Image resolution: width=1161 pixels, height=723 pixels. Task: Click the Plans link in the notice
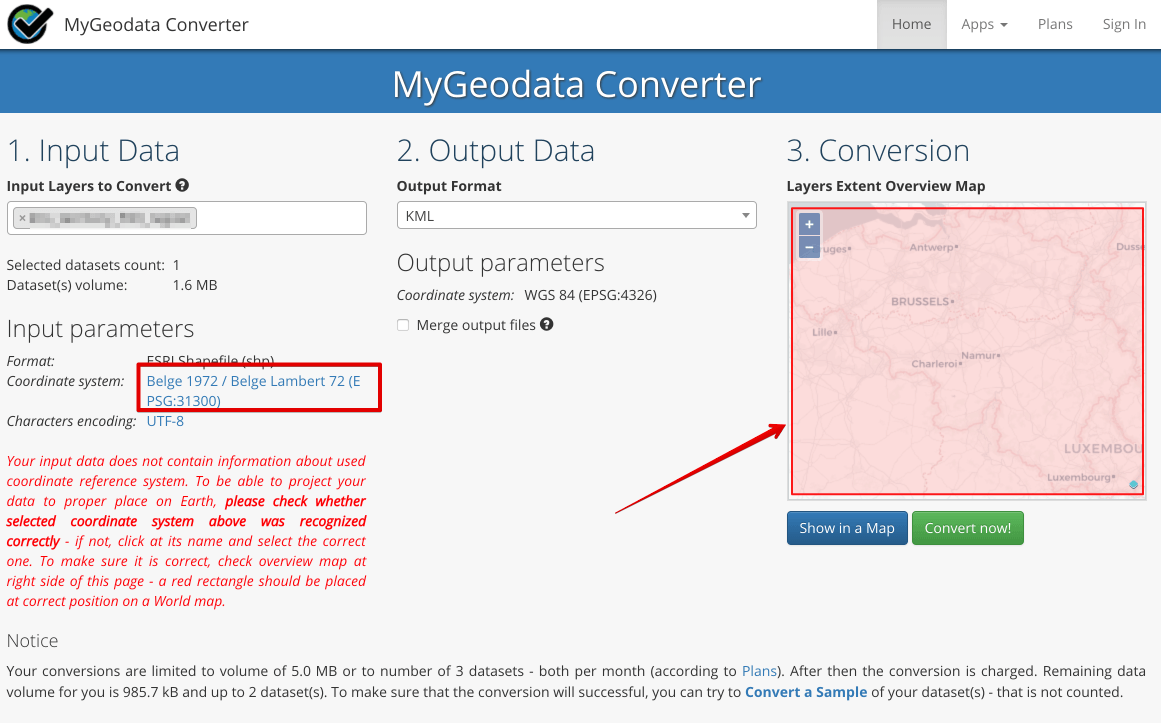(x=759, y=671)
